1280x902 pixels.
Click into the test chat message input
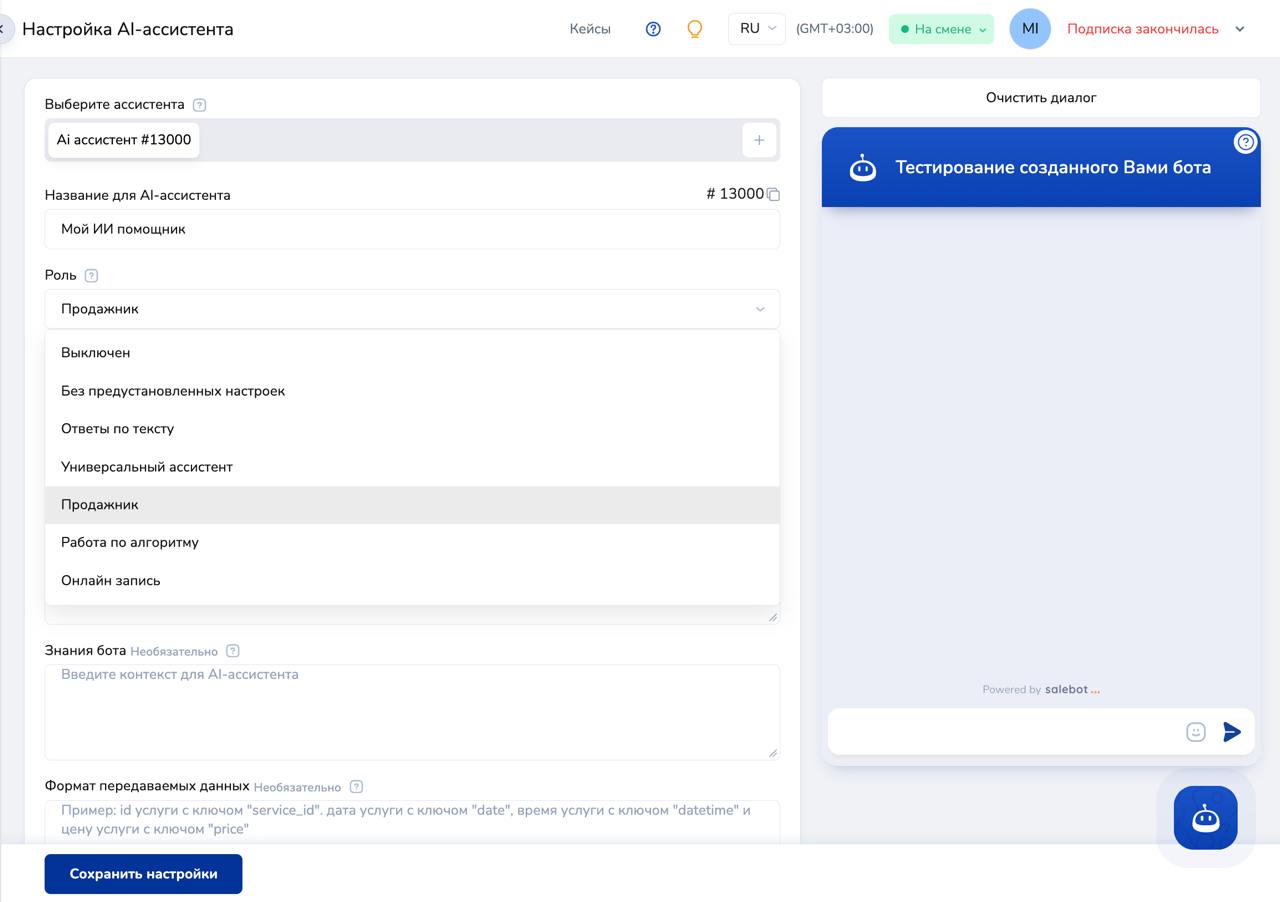tap(1005, 732)
